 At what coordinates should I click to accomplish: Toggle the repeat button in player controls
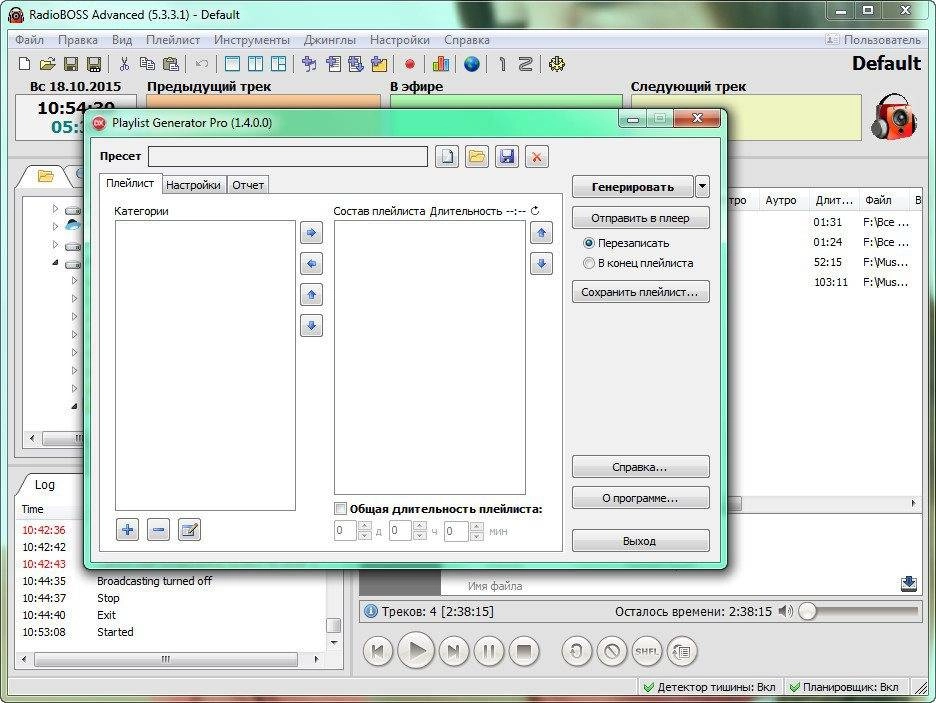click(x=576, y=651)
